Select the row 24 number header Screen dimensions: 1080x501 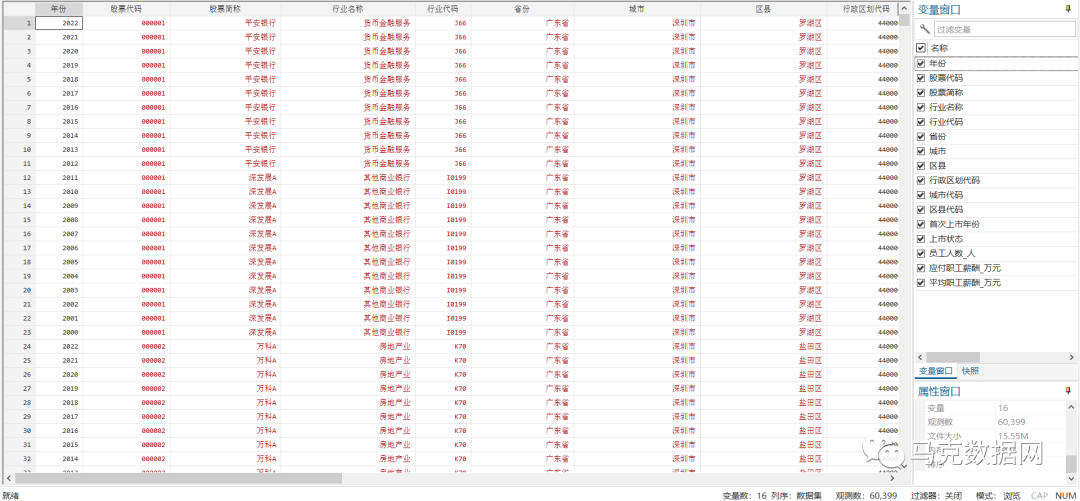(18, 347)
